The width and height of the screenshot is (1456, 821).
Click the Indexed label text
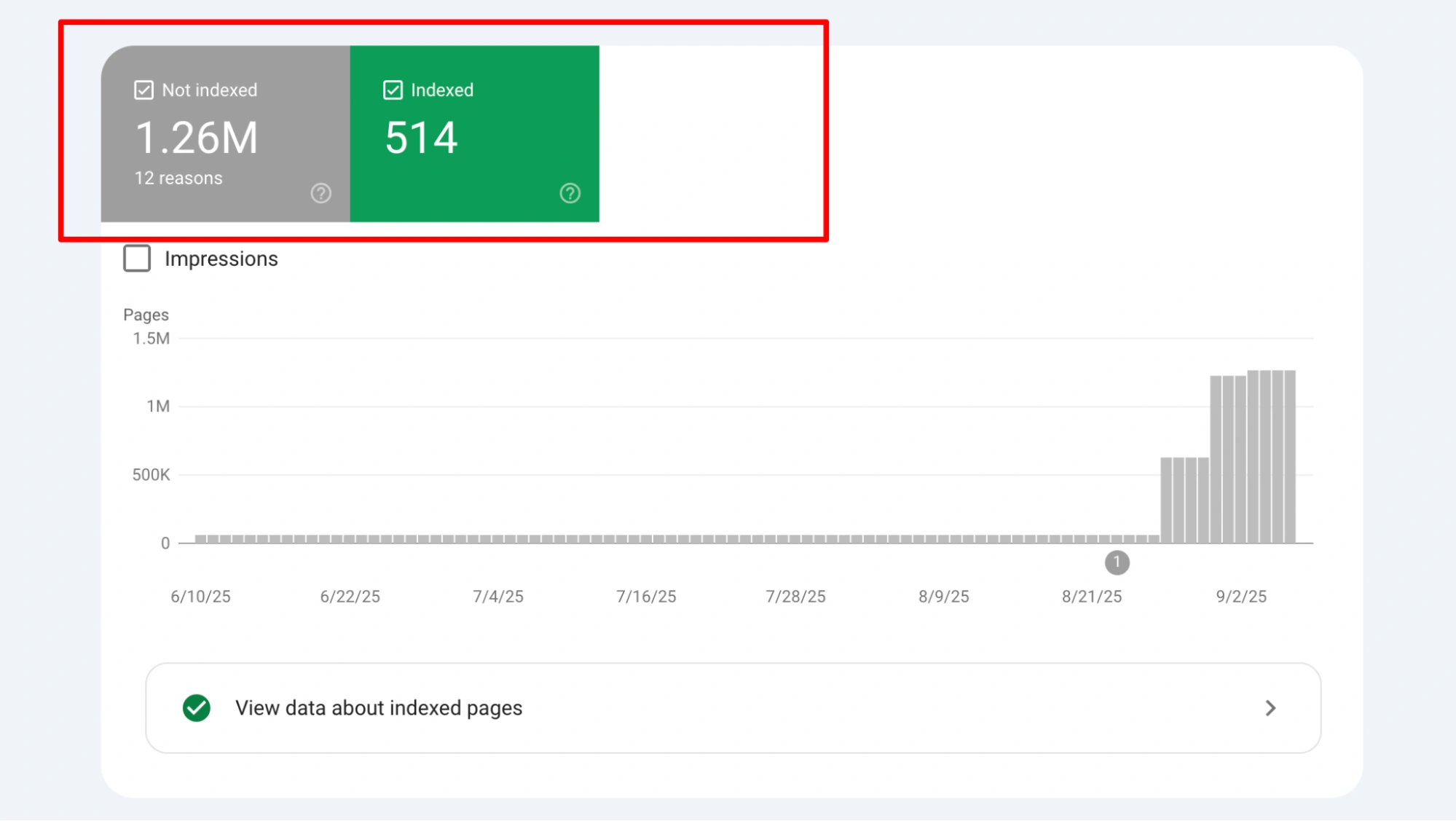point(442,90)
